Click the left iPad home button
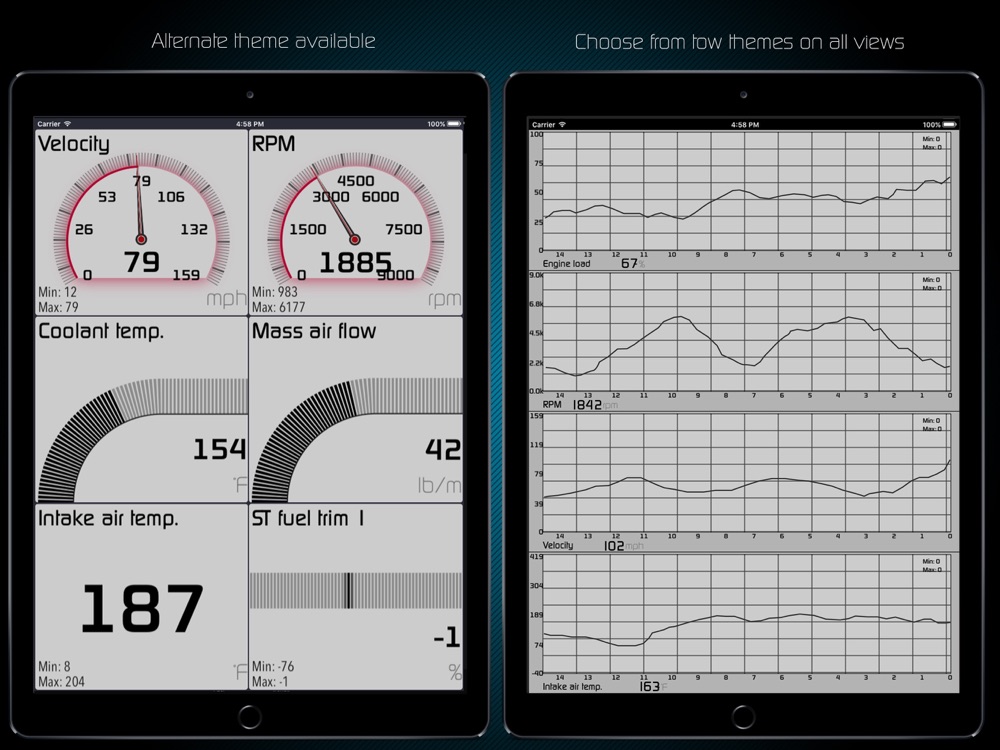The width and height of the screenshot is (1000, 750). pos(249,717)
